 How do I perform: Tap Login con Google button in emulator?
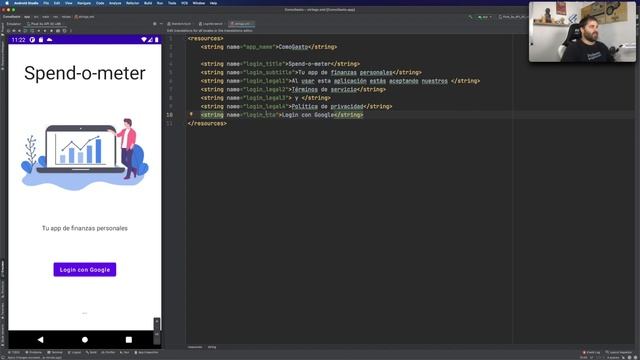coord(85,269)
